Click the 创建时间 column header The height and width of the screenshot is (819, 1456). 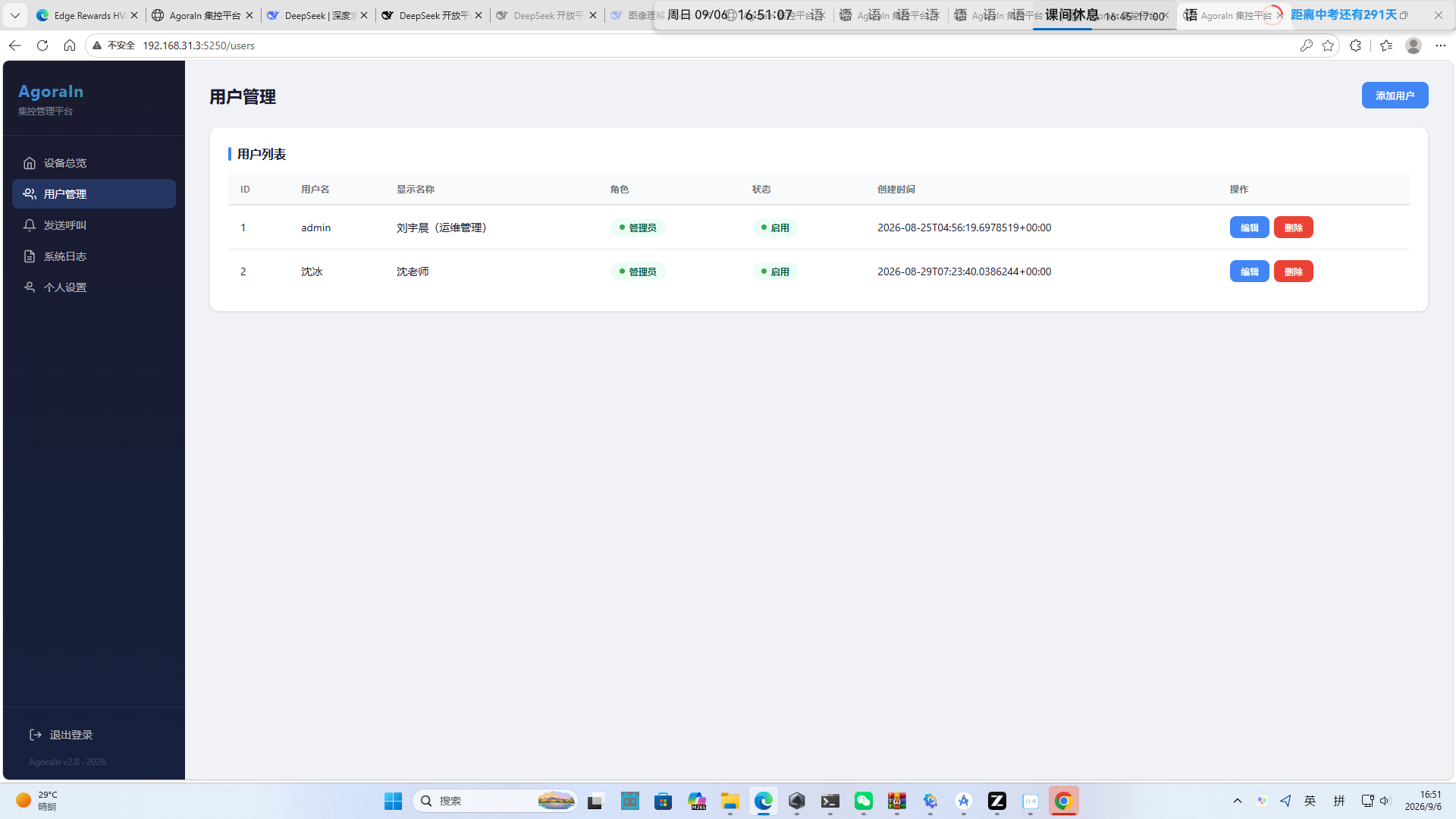pos(896,190)
